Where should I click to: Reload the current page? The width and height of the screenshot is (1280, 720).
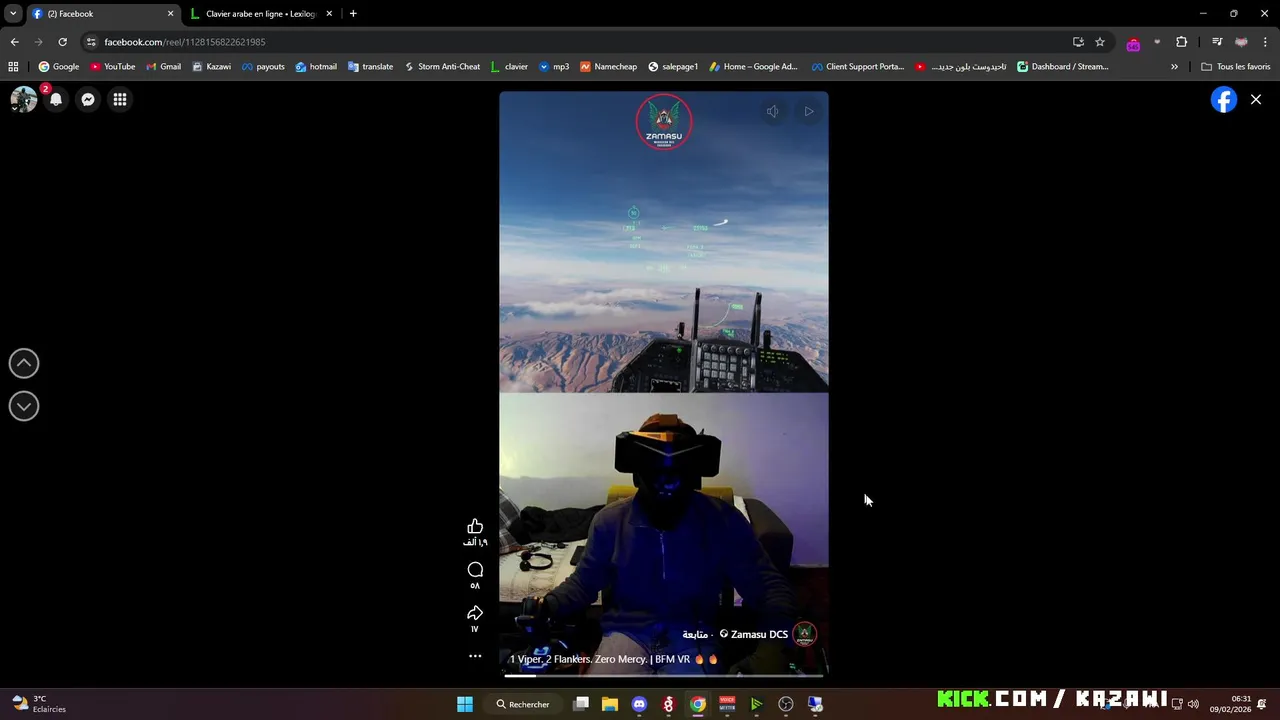(62, 42)
